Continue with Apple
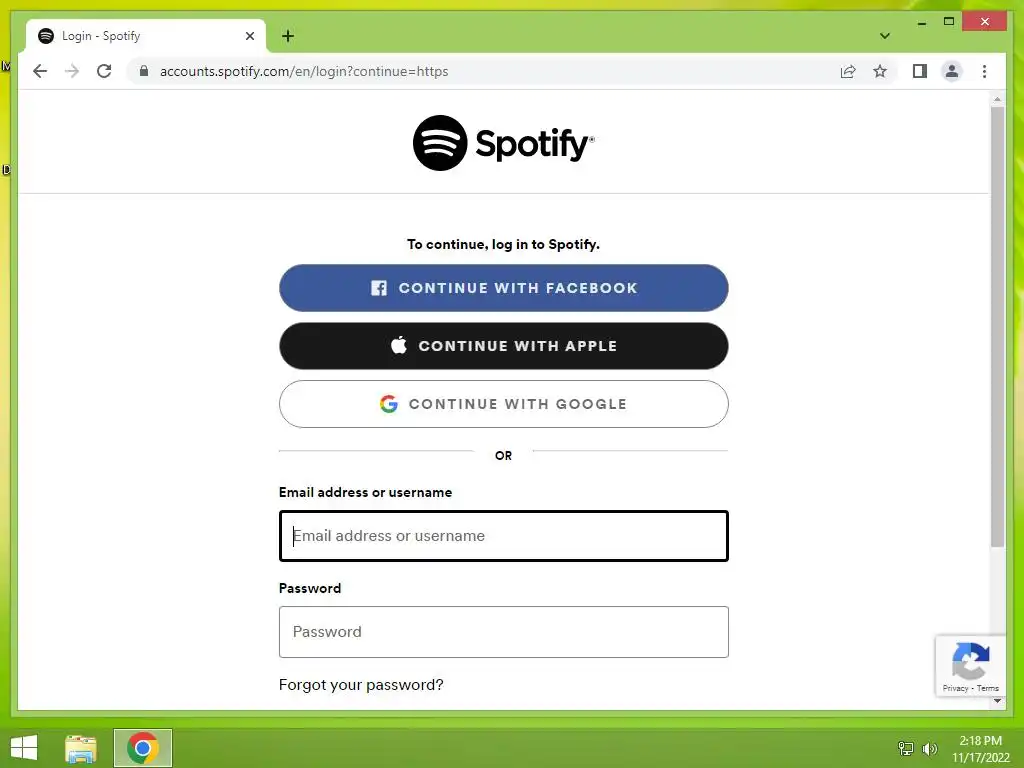Screen dimensions: 1024x768 pyautogui.click(x=504, y=346)
